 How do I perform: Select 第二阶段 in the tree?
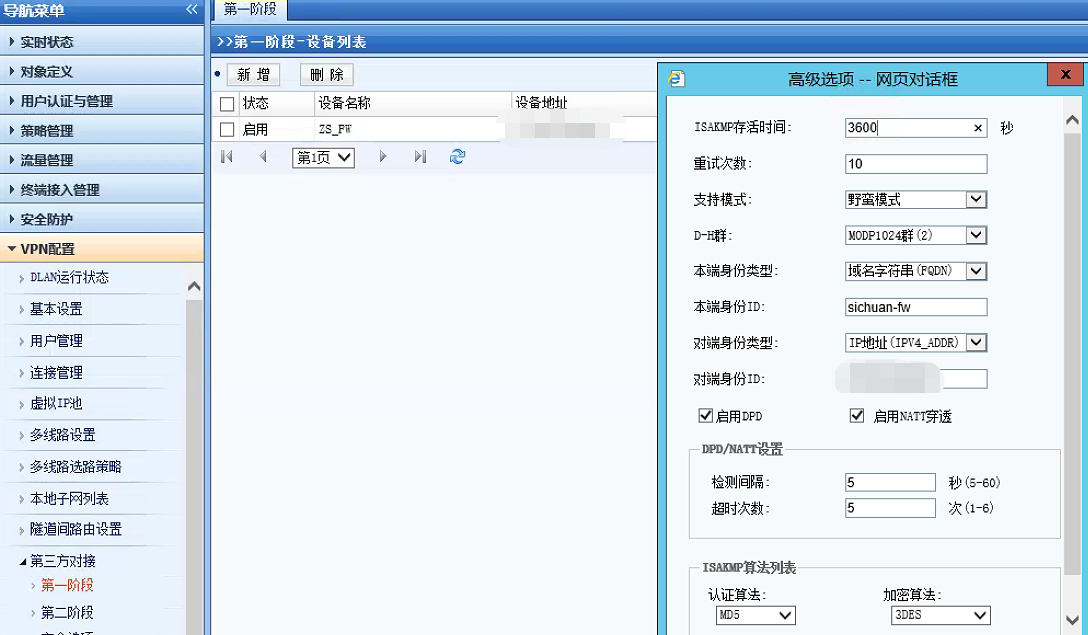67,613
